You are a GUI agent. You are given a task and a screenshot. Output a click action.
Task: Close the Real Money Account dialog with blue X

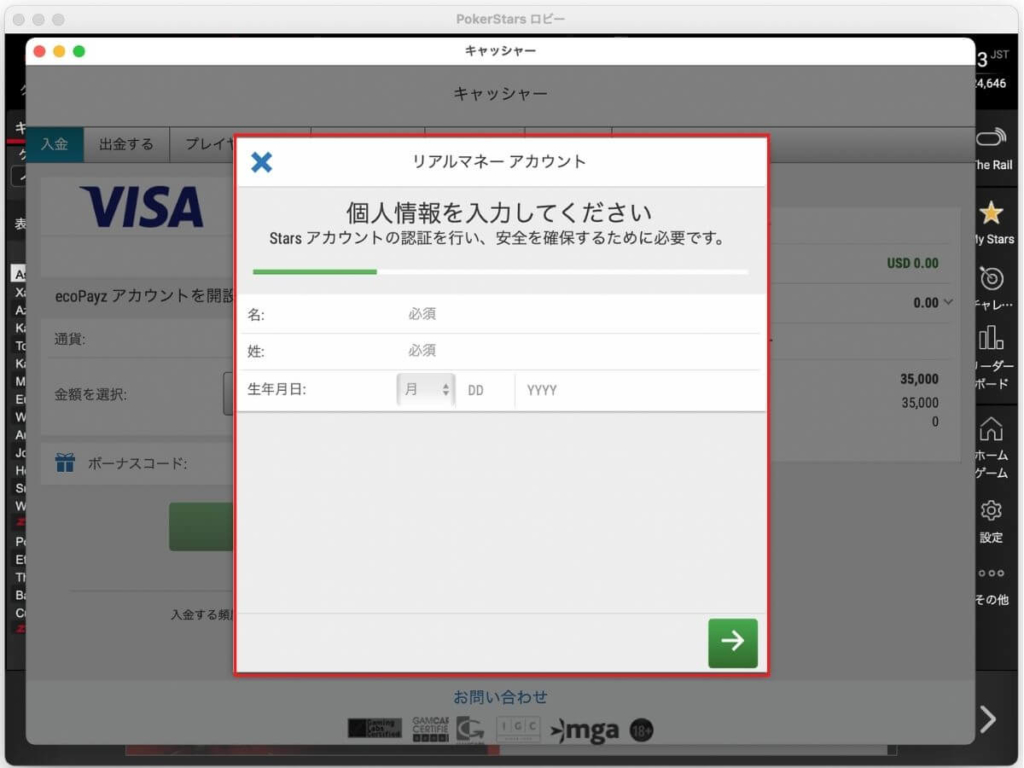(261, 162)
